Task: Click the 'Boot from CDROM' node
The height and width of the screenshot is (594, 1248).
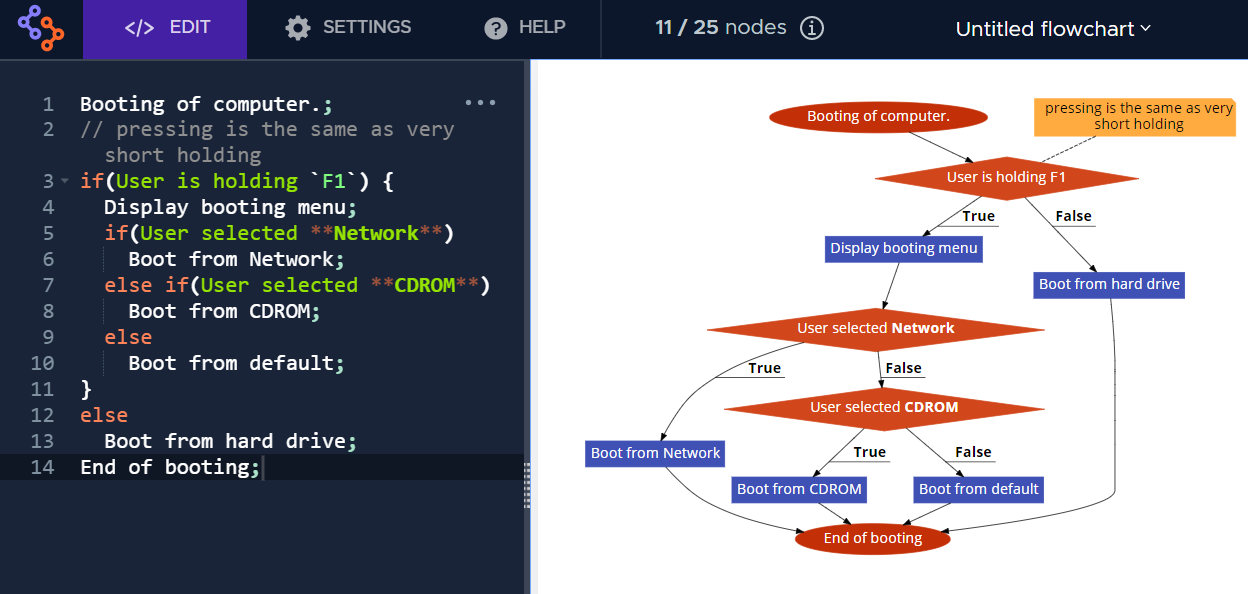Action: [799, 489]
